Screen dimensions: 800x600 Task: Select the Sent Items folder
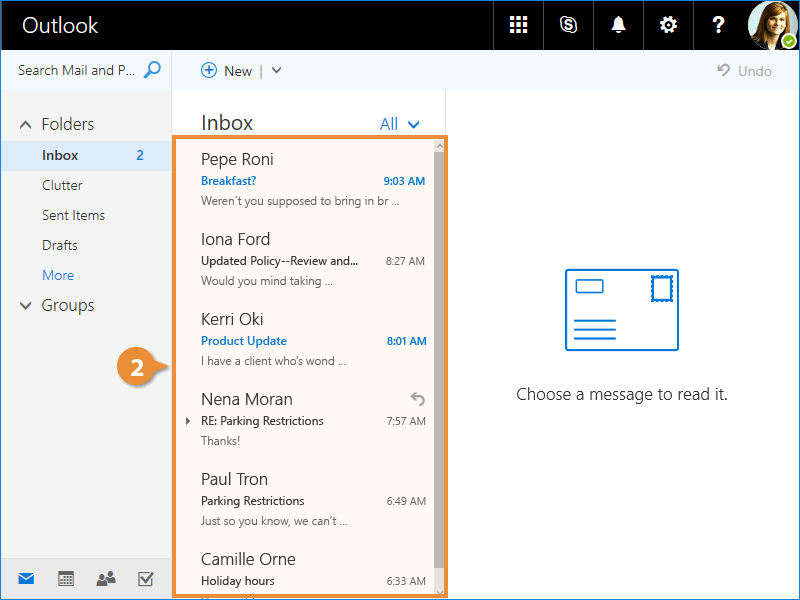tap(73, 215)
